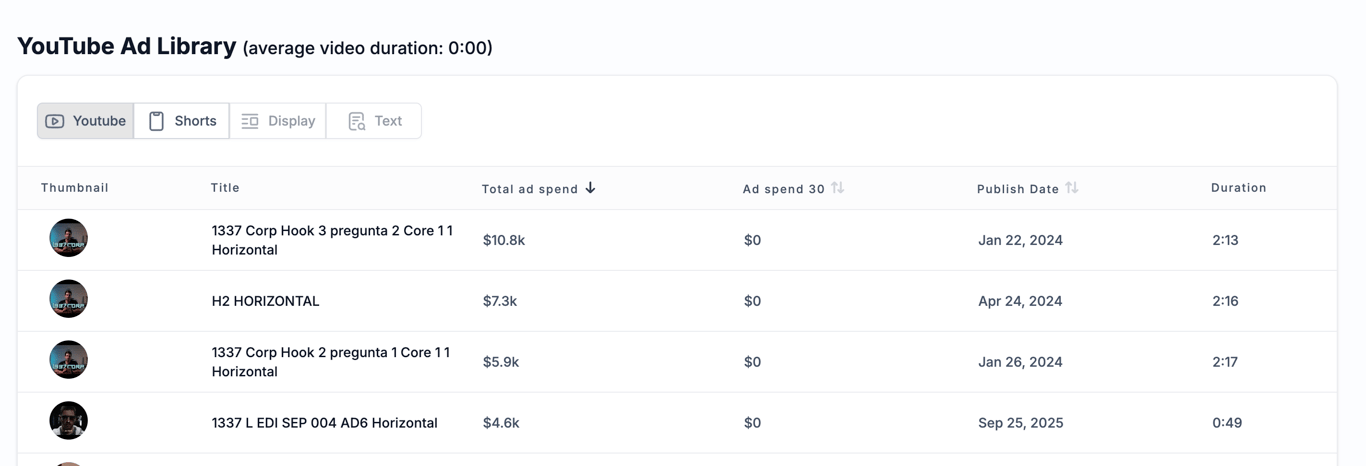Switch to the Shorts tab
The height and width of the screenshot is (466, 1366).
[195, 121]
